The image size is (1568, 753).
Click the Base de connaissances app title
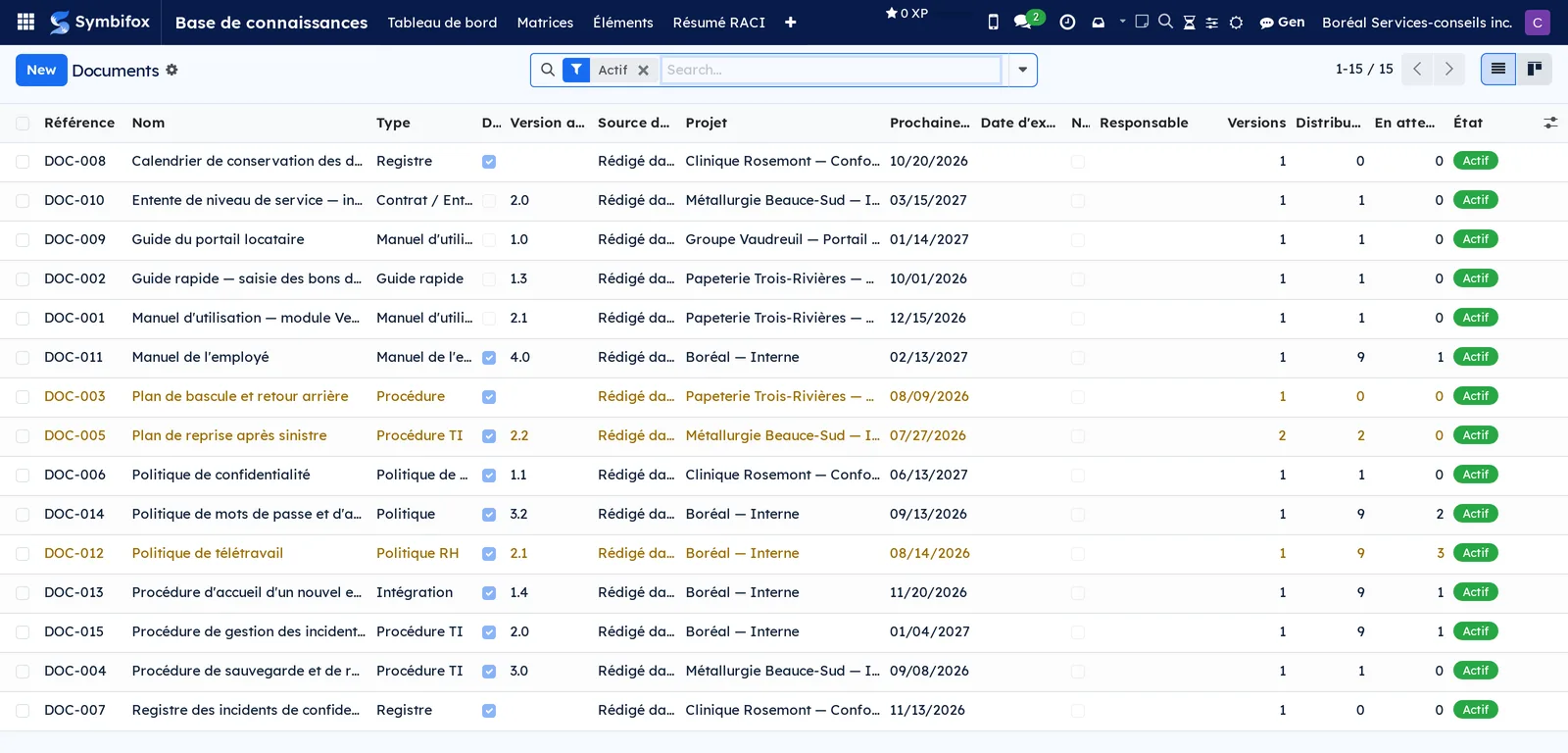[271, 22]
